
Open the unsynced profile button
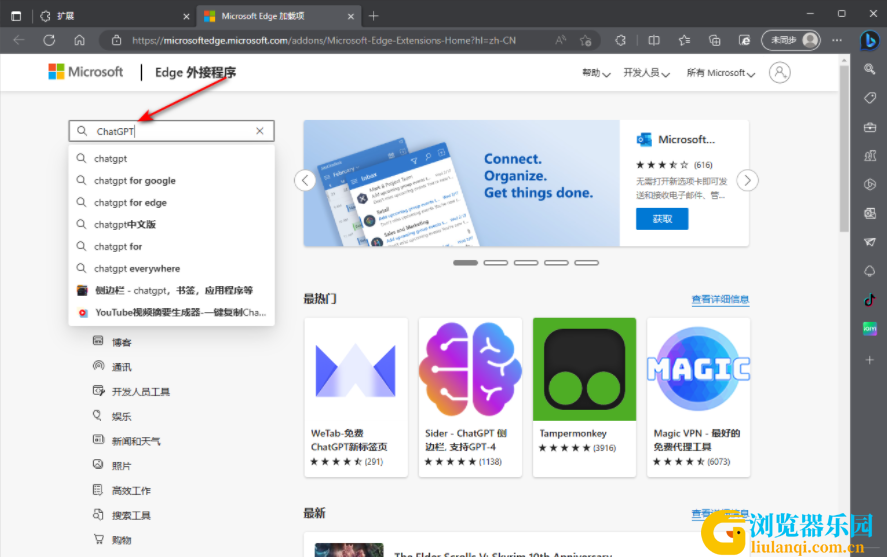(x=791, y=40)
